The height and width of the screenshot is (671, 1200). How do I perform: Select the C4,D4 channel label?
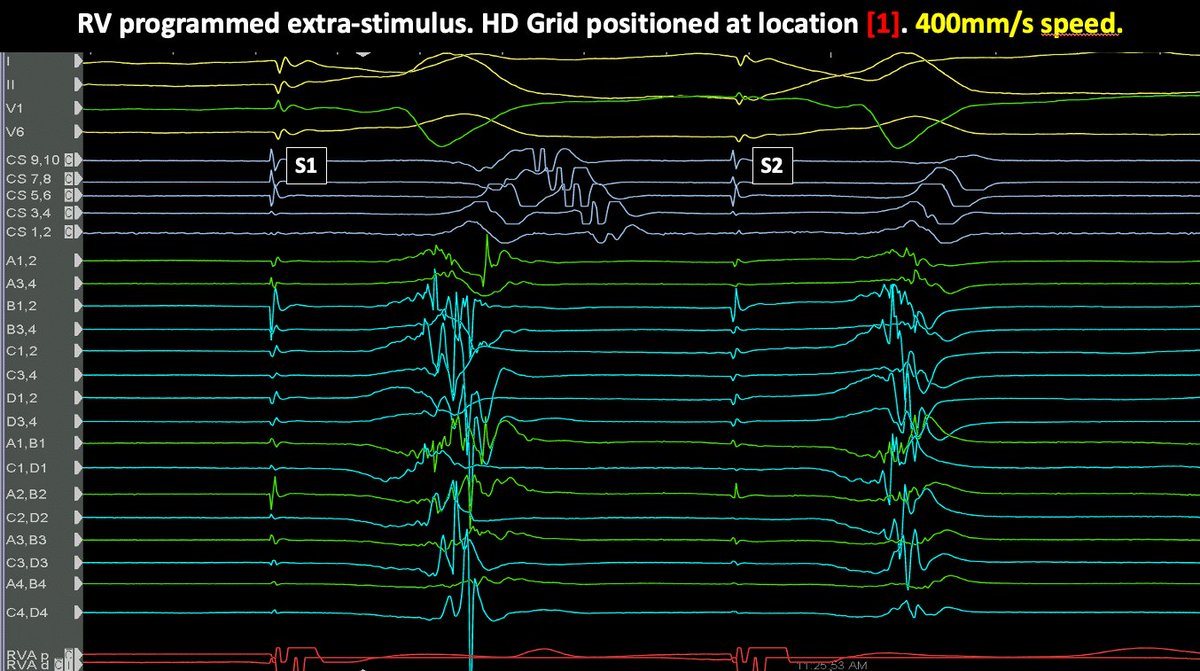(27, 613)
